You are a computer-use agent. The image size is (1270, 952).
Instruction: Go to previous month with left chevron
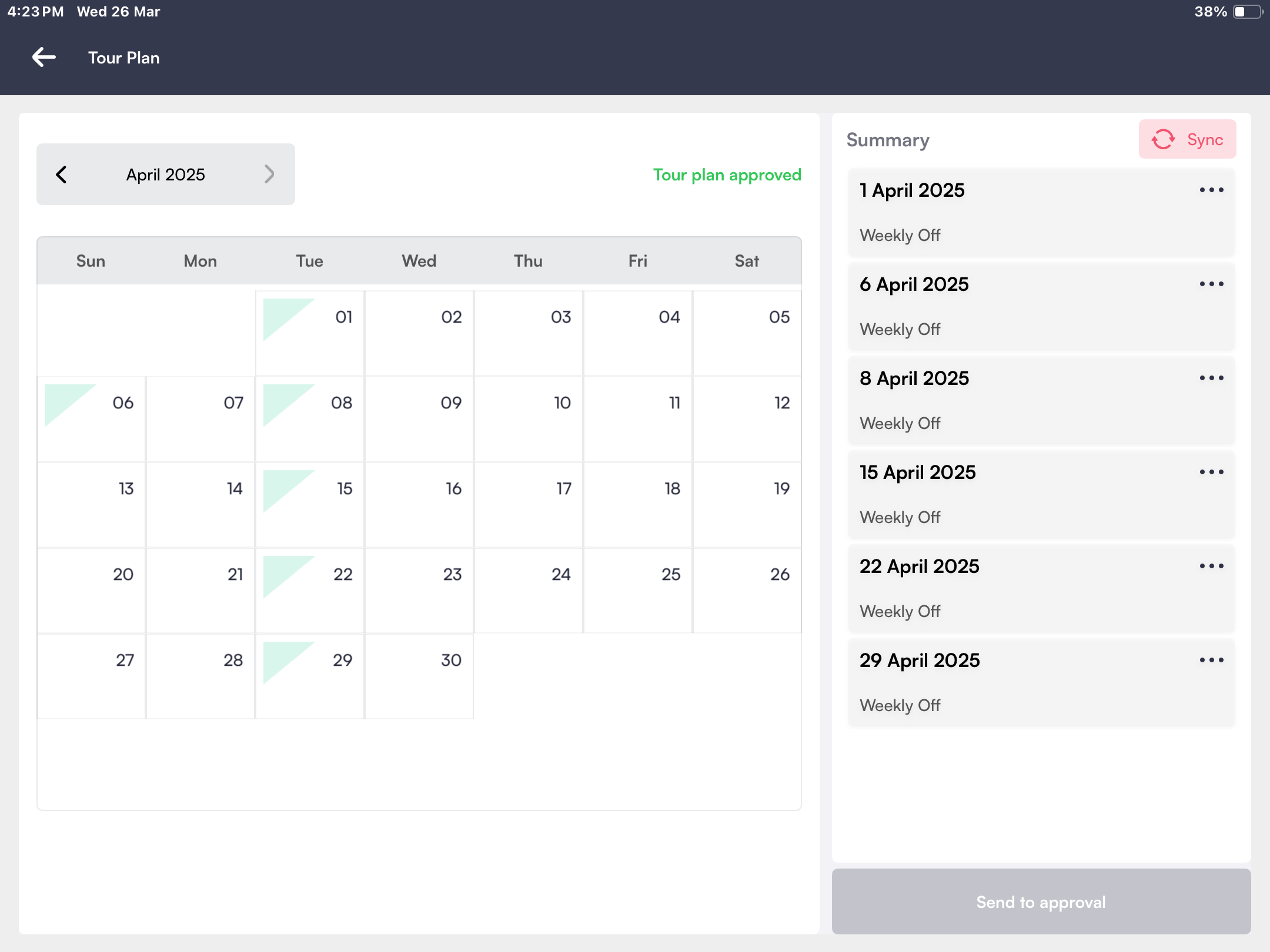point(61,175)
